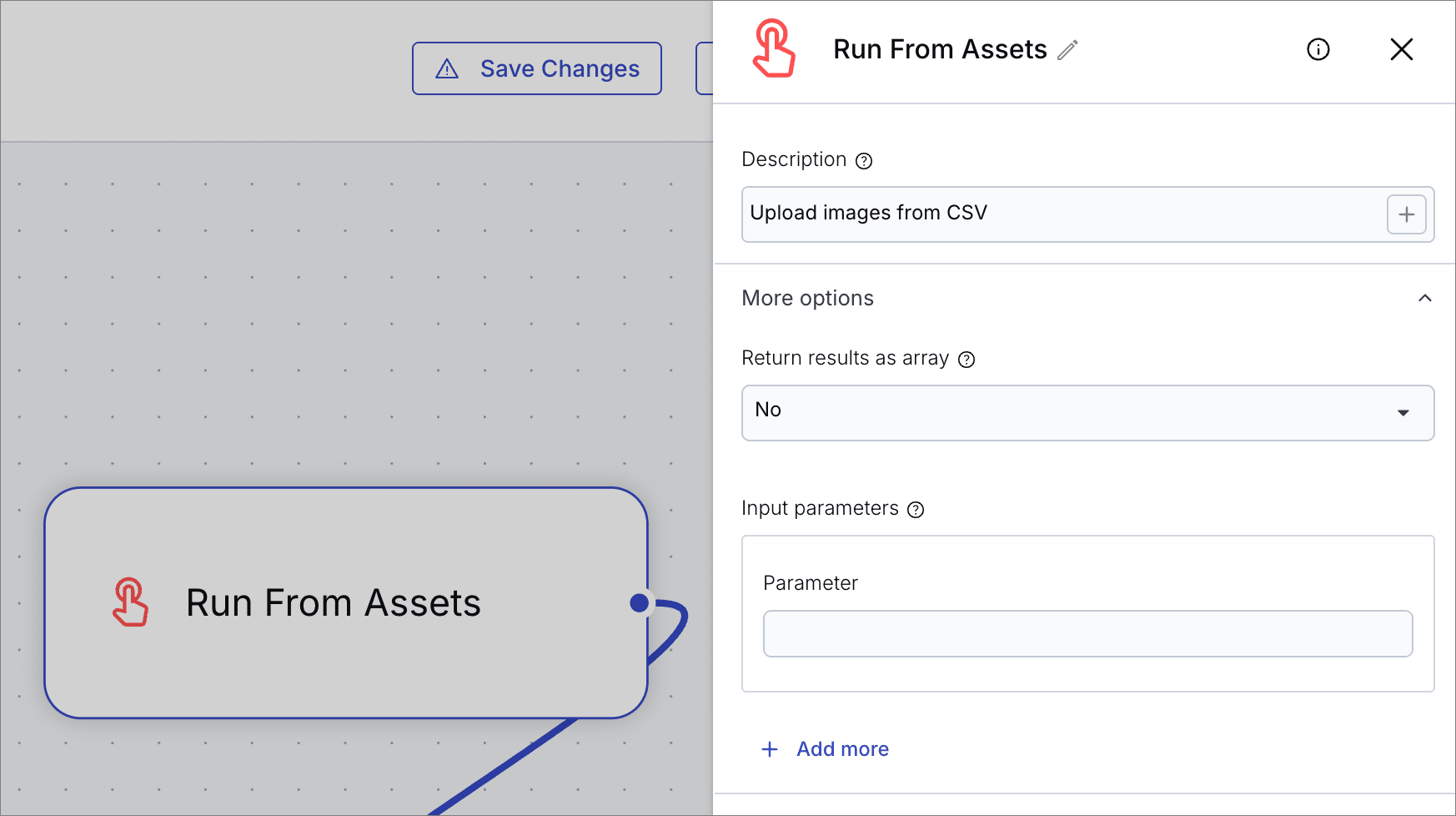Viewport: 1456px width, 816px height.
Task: Click the Description help icon
Action: pos(864,160)
